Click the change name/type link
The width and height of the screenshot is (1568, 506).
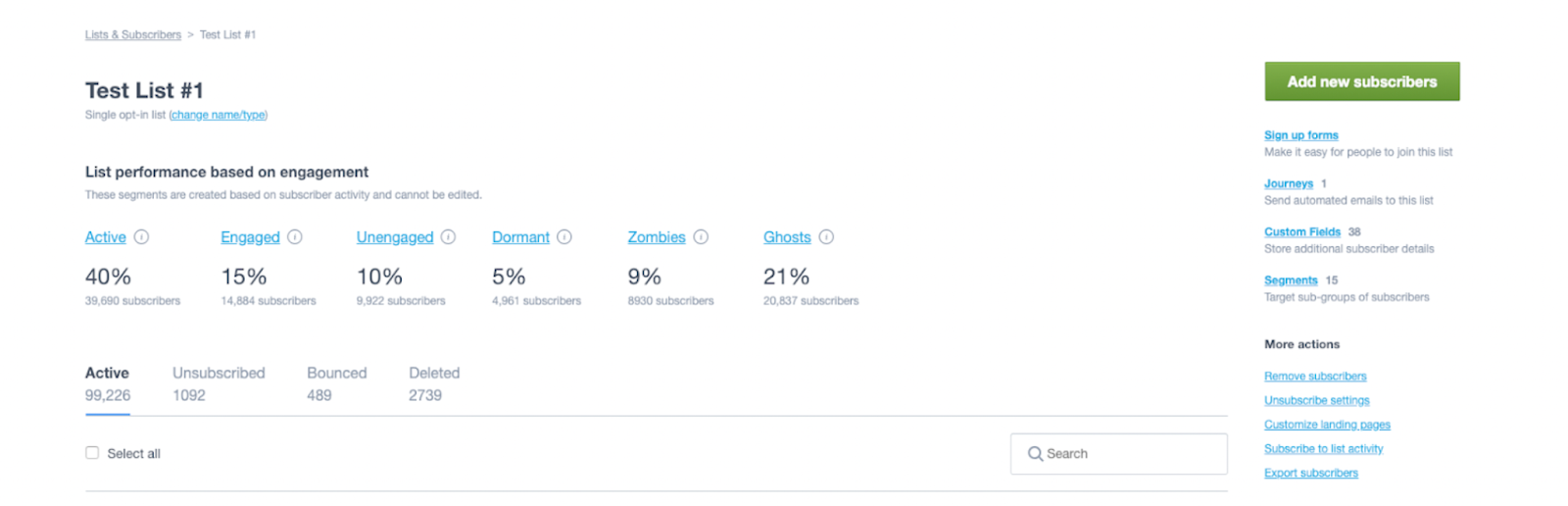coord(218,116)
